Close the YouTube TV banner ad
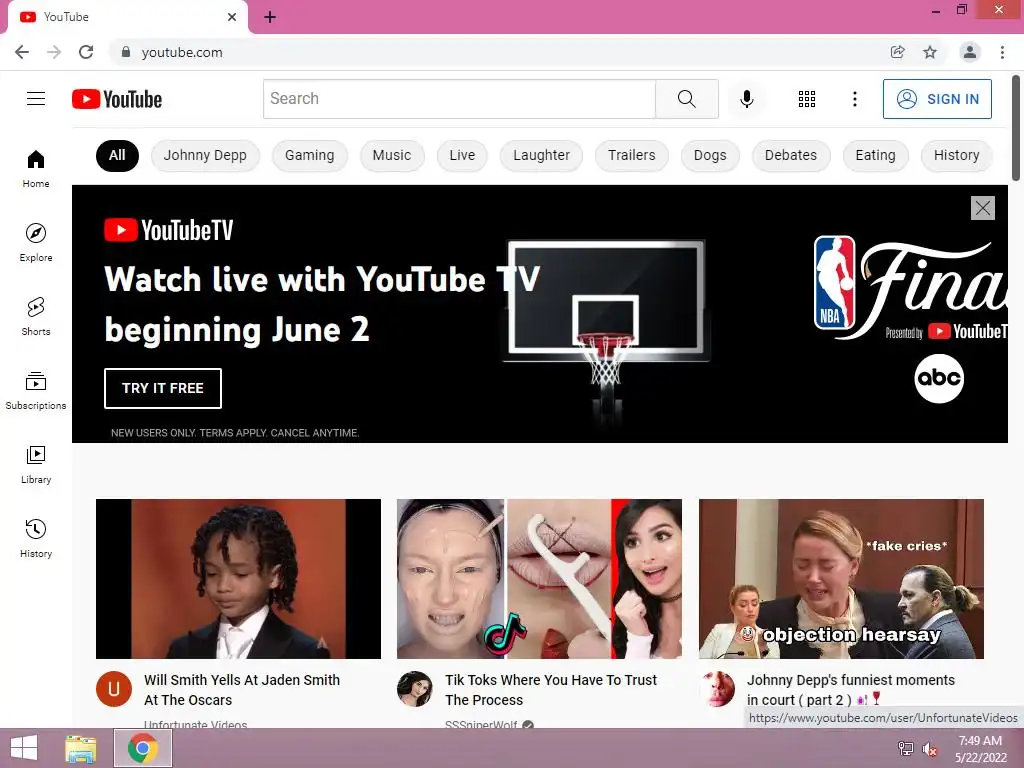 [x=982, y=208]
